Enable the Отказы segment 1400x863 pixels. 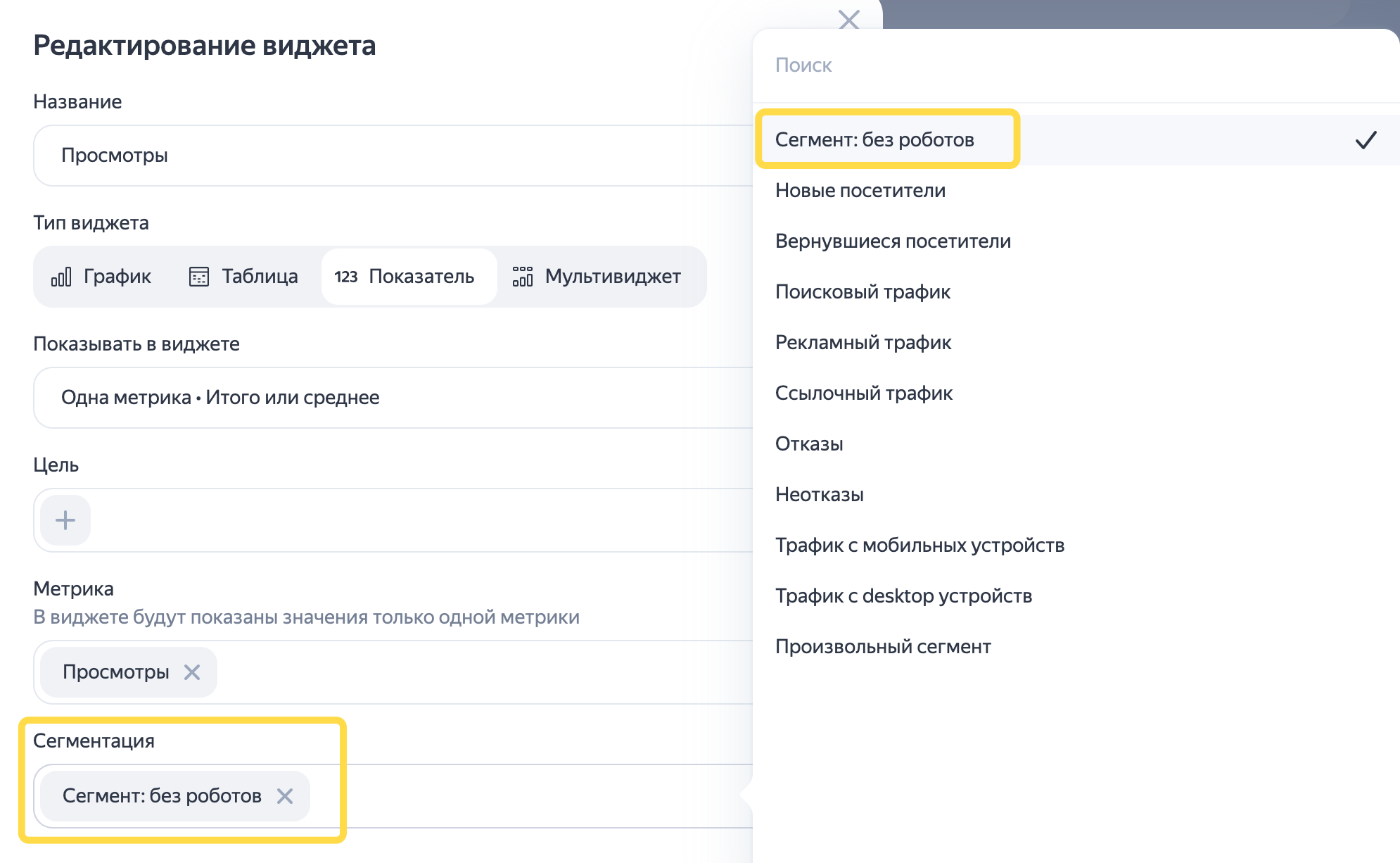(x=808, y=443)
